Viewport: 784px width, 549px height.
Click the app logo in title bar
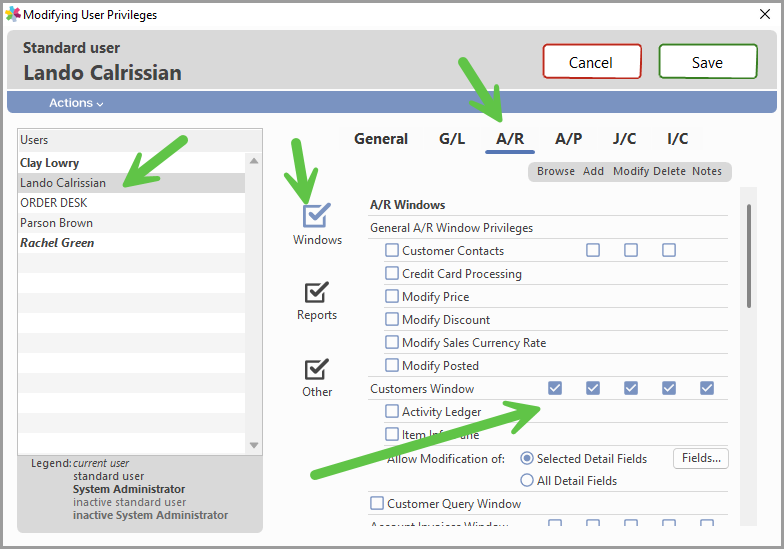tap(12, 14)
